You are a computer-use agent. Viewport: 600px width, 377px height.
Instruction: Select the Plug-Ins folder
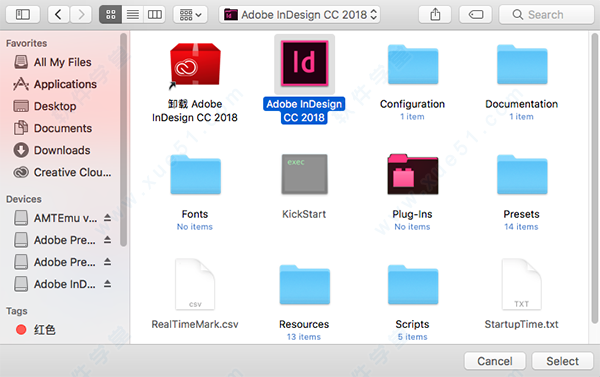(412, 175)
